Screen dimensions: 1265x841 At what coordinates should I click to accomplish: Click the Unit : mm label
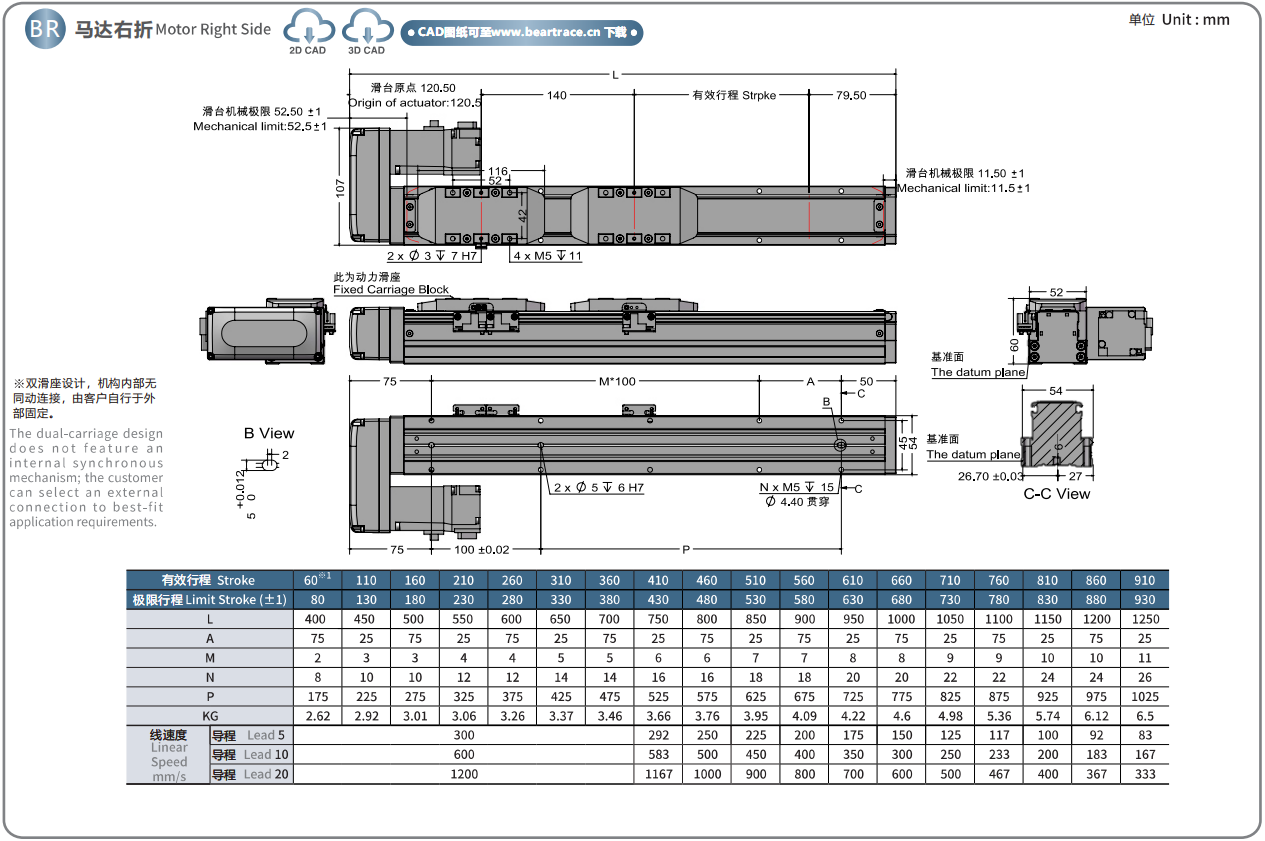coord(1193,20)
